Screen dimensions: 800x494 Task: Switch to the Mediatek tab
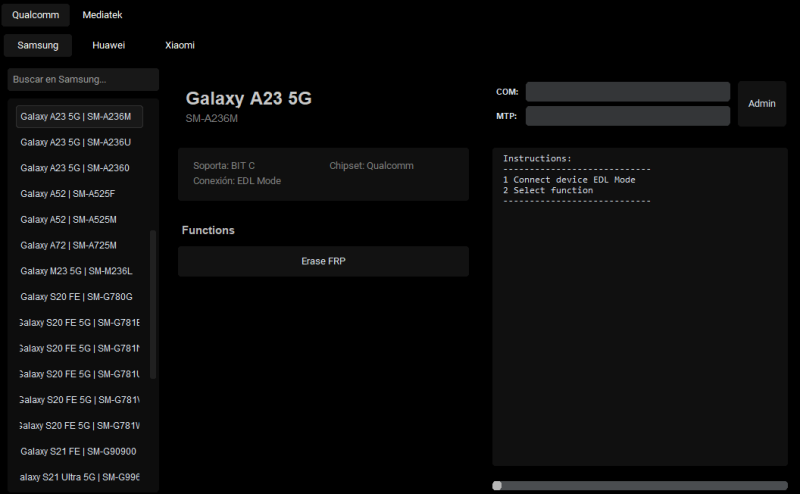[102, 15]
